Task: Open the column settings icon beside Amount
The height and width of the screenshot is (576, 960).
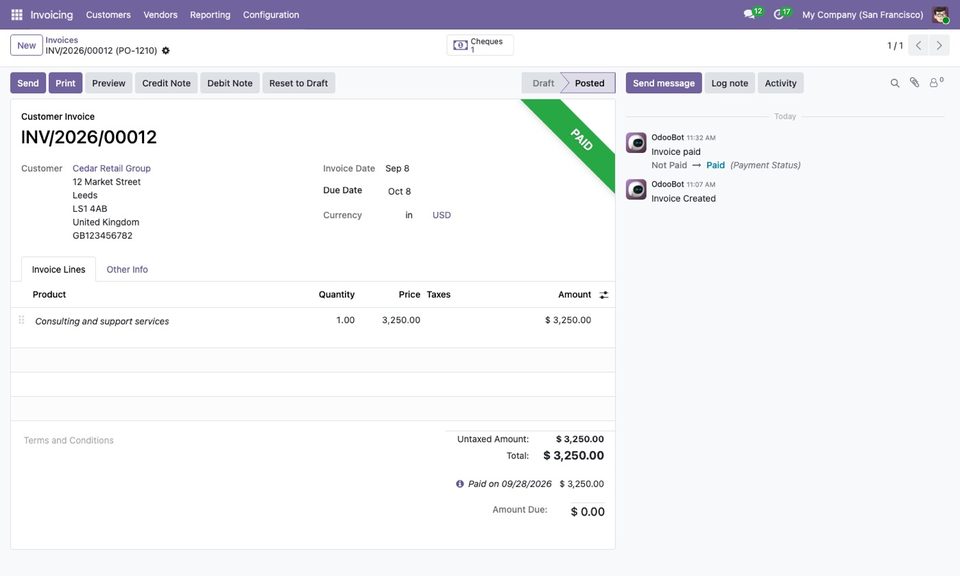Action: pos(604,295)
